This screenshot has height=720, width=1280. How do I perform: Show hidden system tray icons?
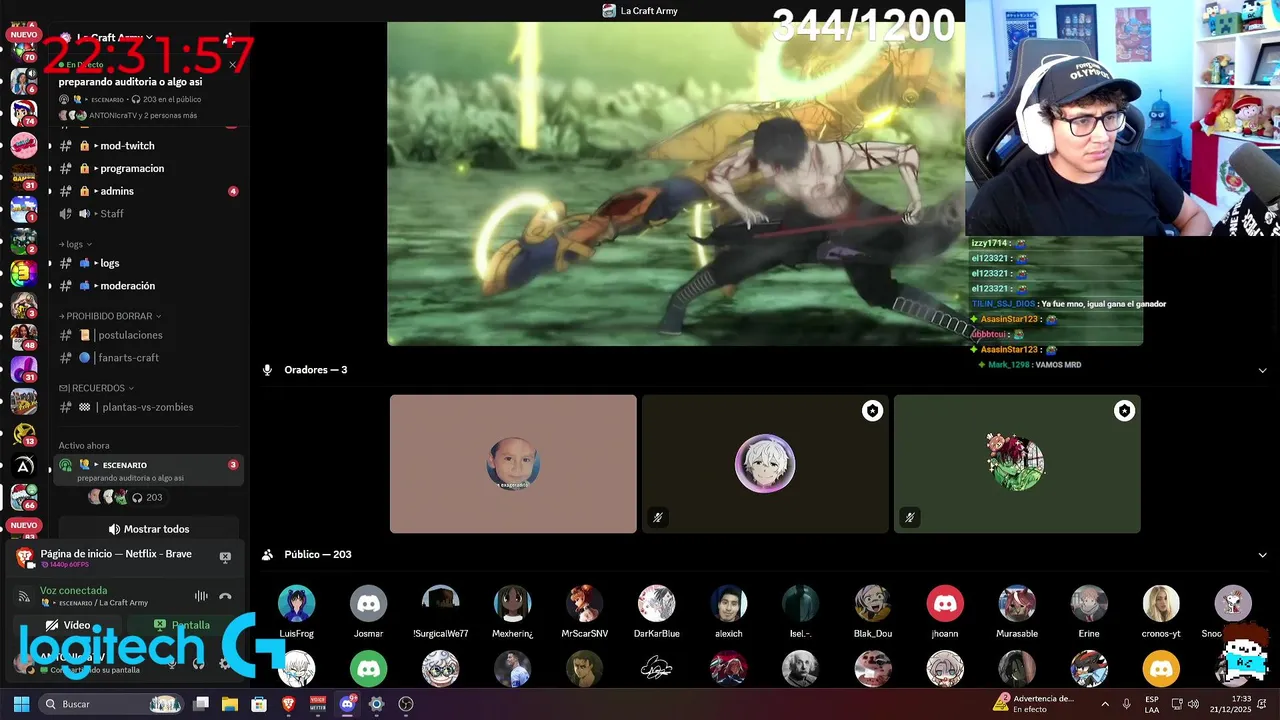point(1105,704)
